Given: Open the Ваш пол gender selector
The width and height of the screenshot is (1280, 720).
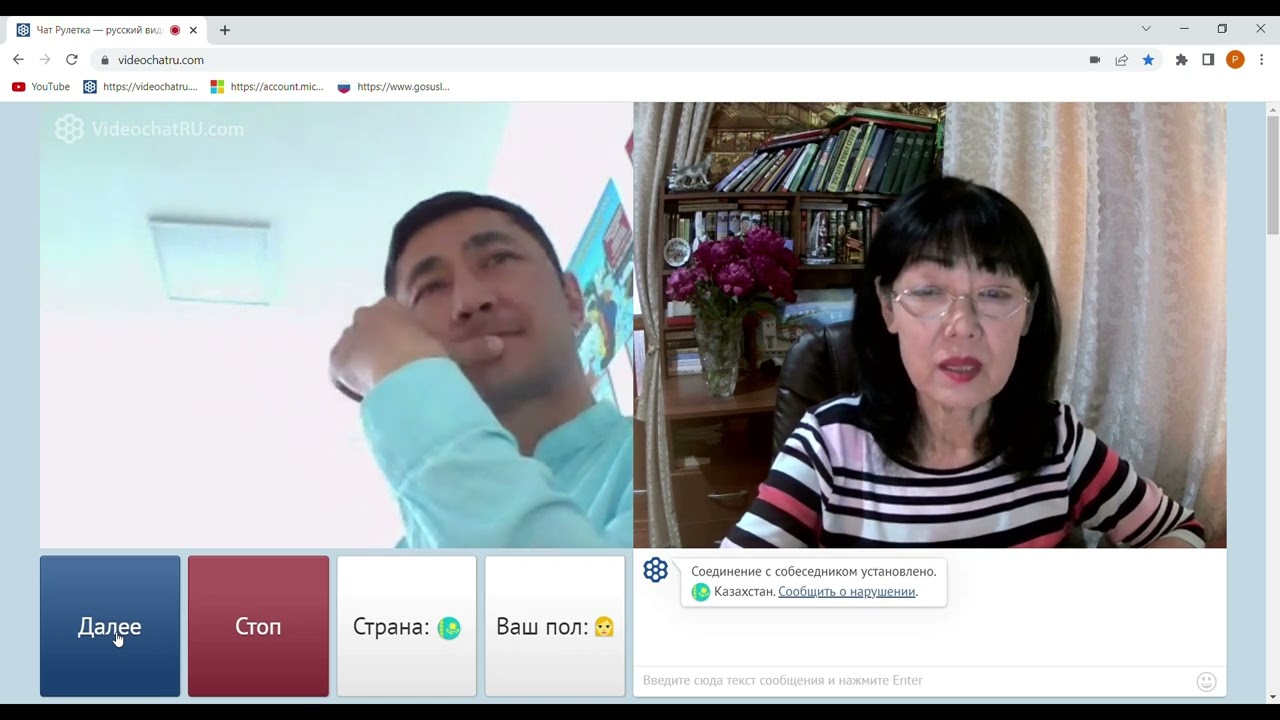Looking at the screenshot, I should click(555, 626).
